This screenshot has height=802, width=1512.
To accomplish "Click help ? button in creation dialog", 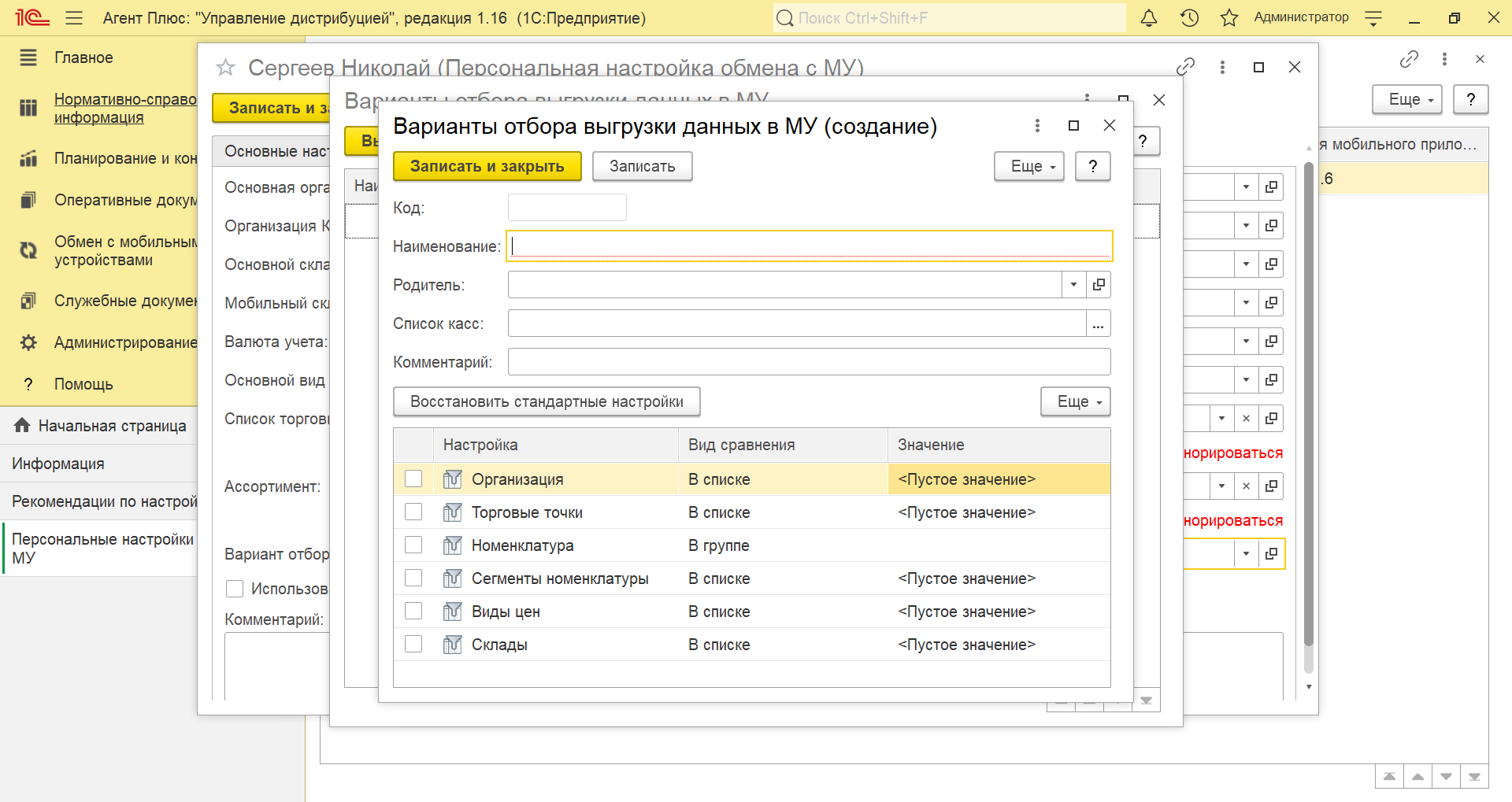I will [x=1093, y=166].
